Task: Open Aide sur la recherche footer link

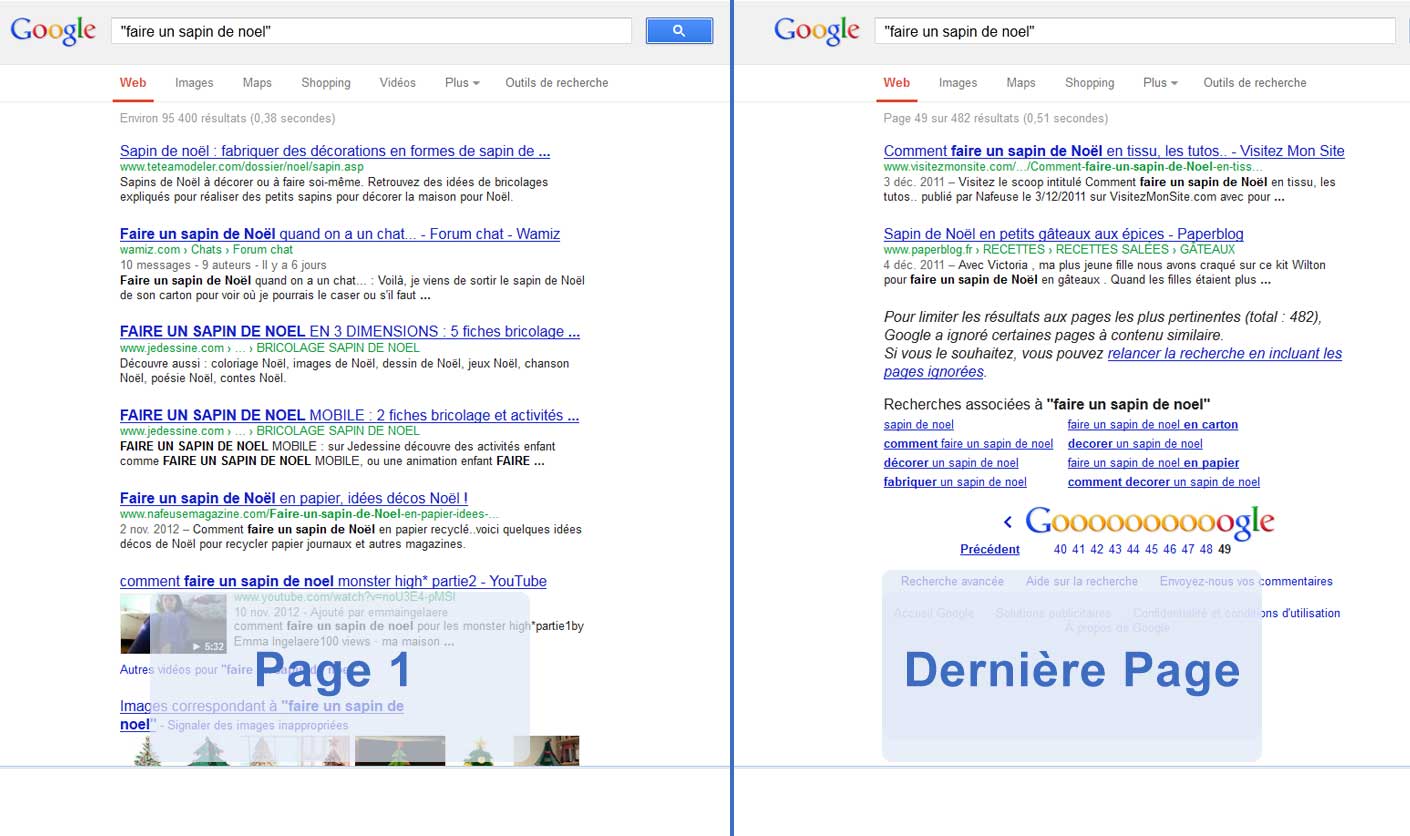Action: coord(1082,581)
